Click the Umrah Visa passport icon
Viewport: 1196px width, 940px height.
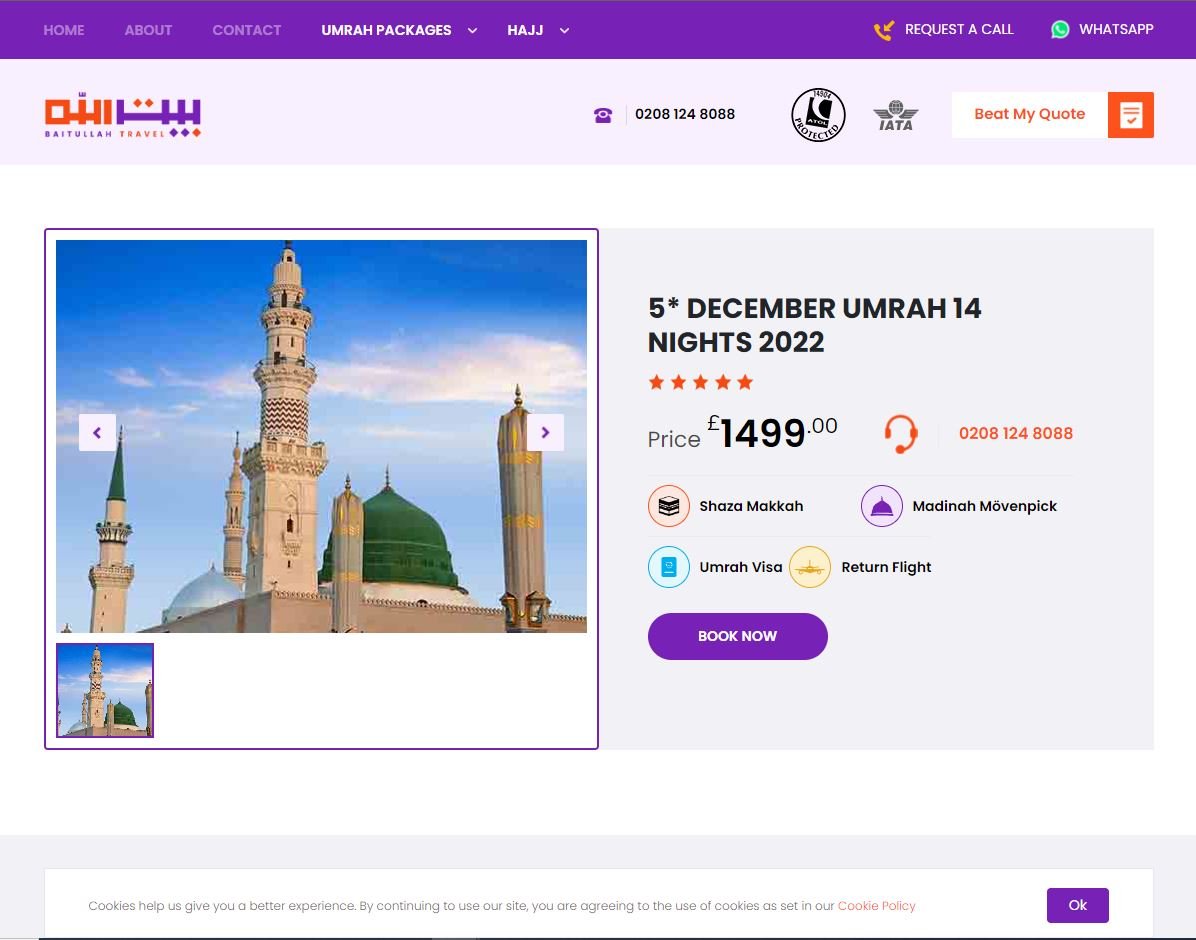669,567
